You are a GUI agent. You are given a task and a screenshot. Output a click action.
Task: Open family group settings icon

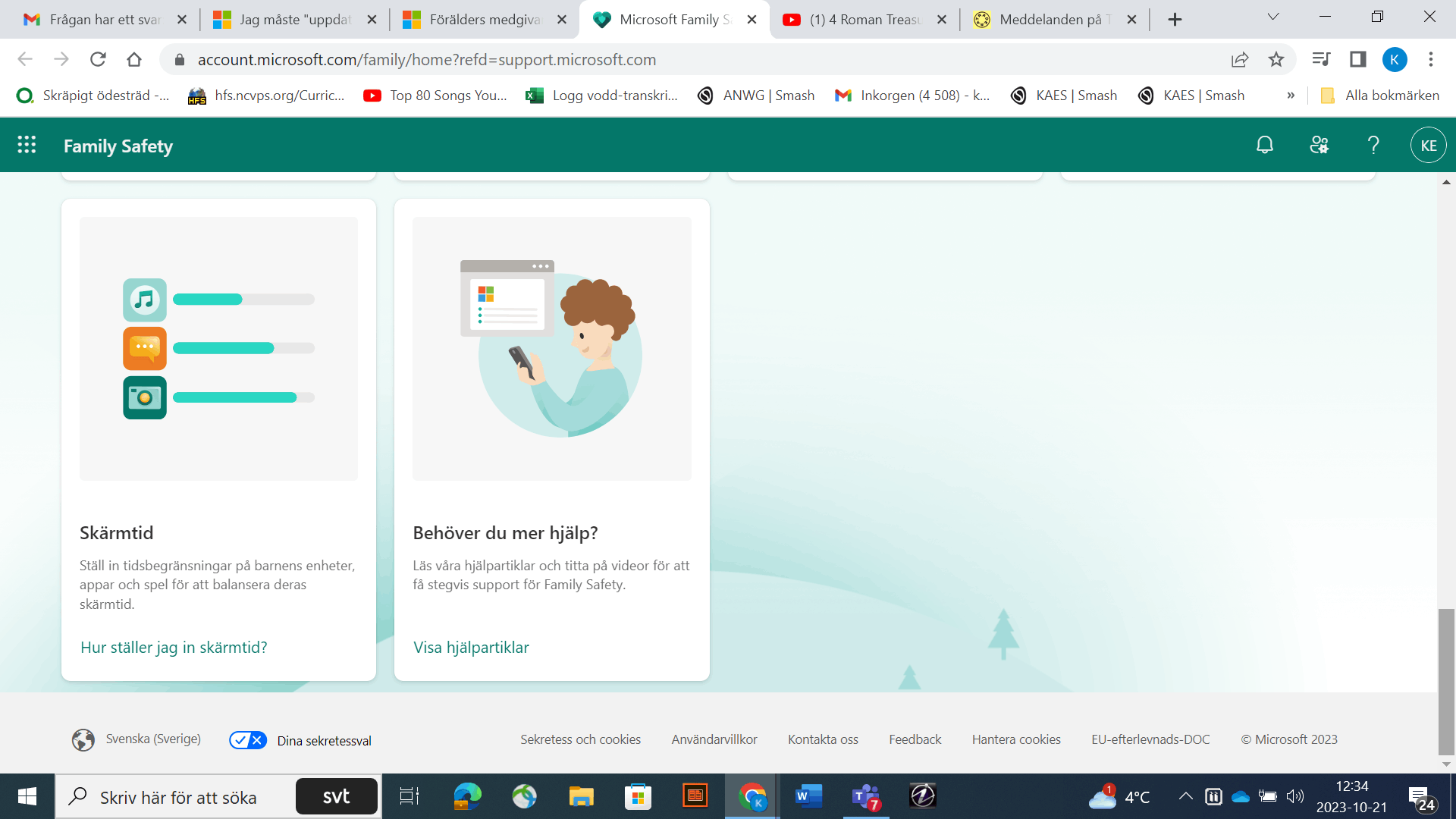[1319, 145]
